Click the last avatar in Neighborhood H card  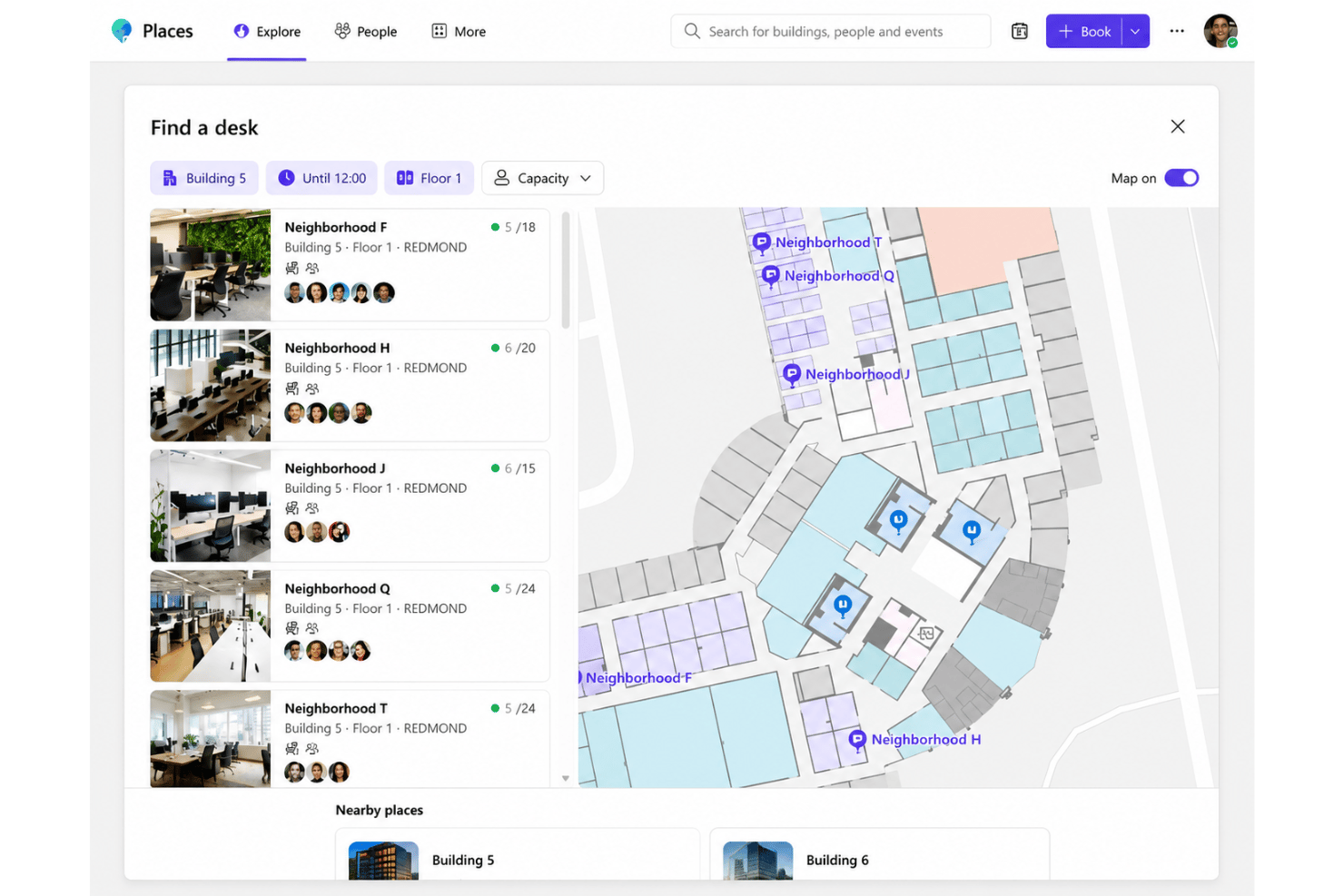361,413
